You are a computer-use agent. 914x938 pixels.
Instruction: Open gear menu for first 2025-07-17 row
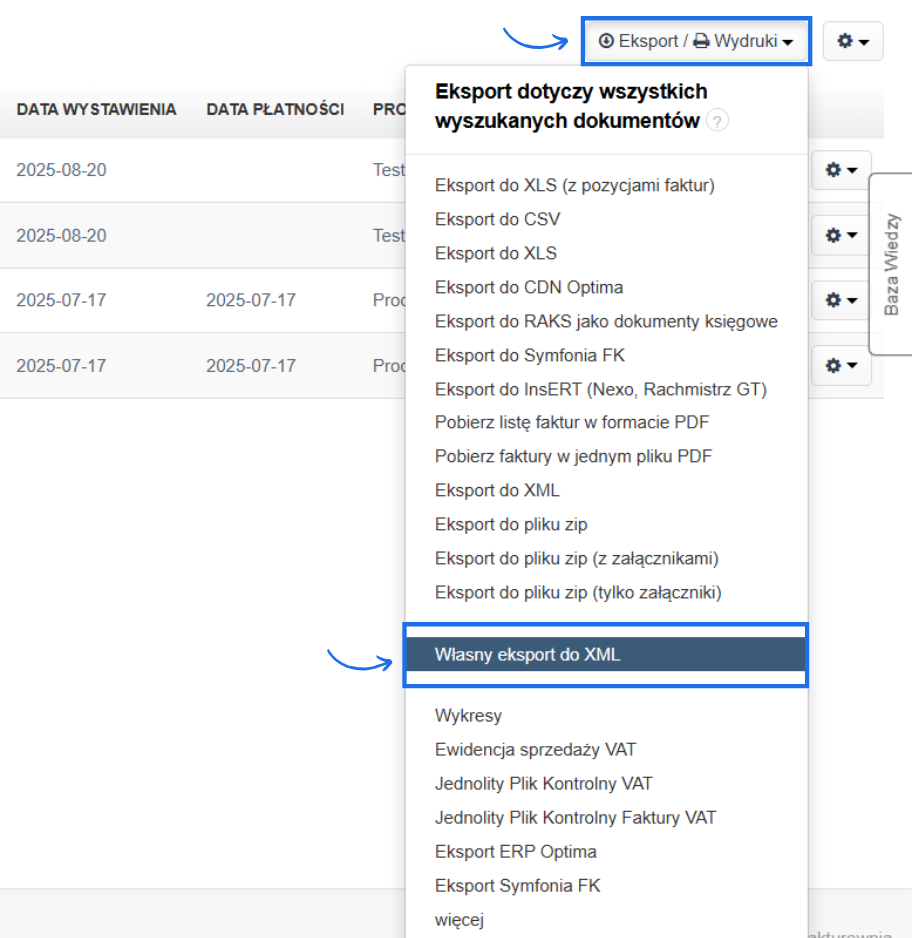[x=841, y=300]
